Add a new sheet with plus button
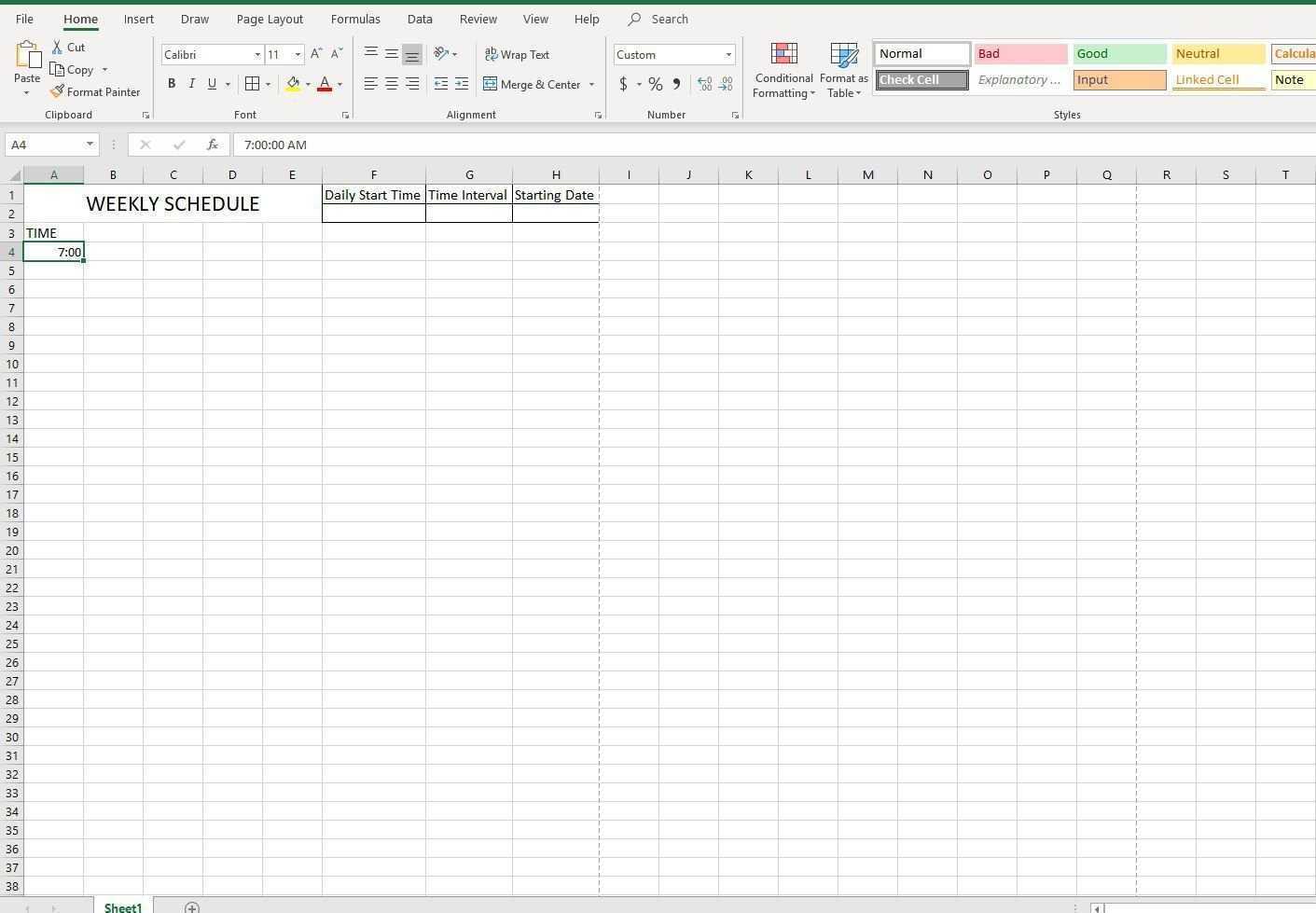The width and height of the screenshot is (1316, 913). click(192, 907)
